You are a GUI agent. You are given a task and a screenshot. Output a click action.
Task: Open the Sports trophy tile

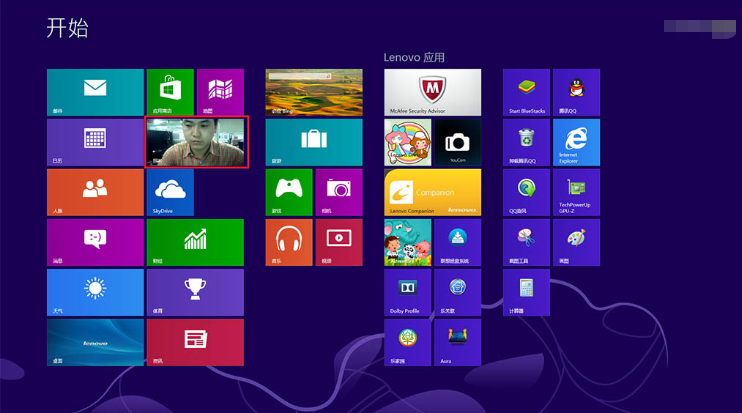pos(195,292)
